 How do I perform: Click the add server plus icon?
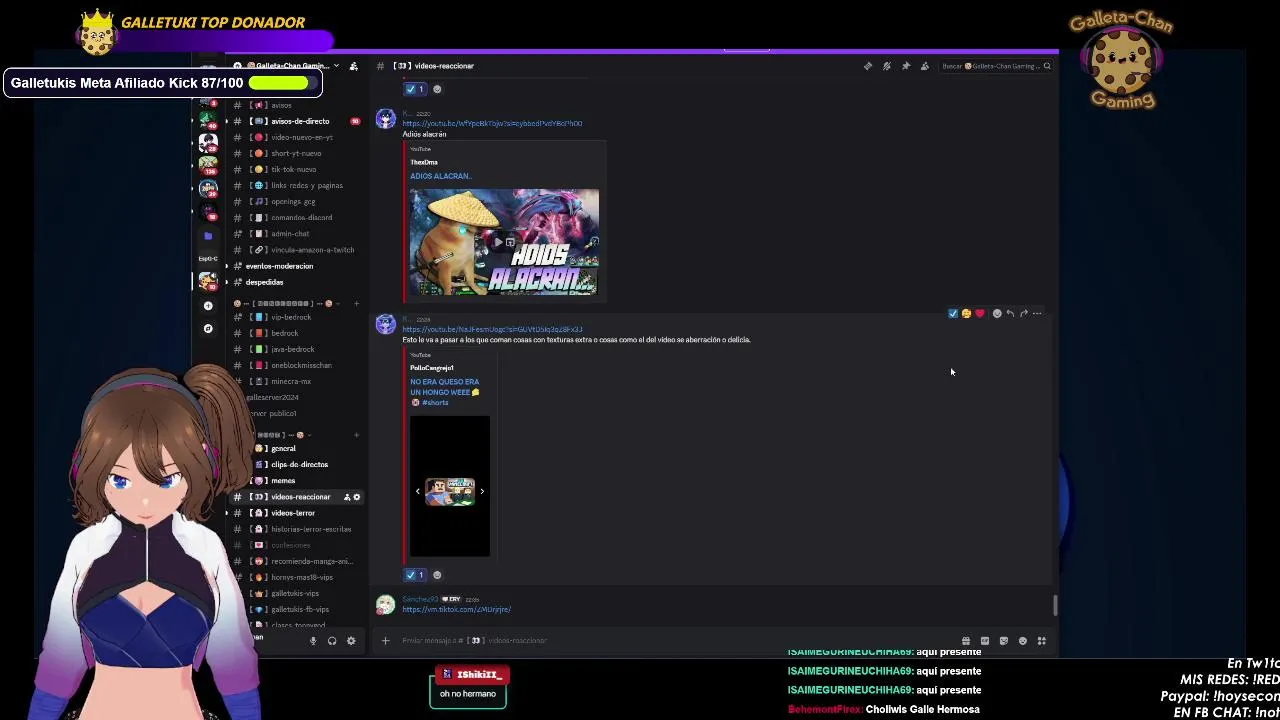208,306
